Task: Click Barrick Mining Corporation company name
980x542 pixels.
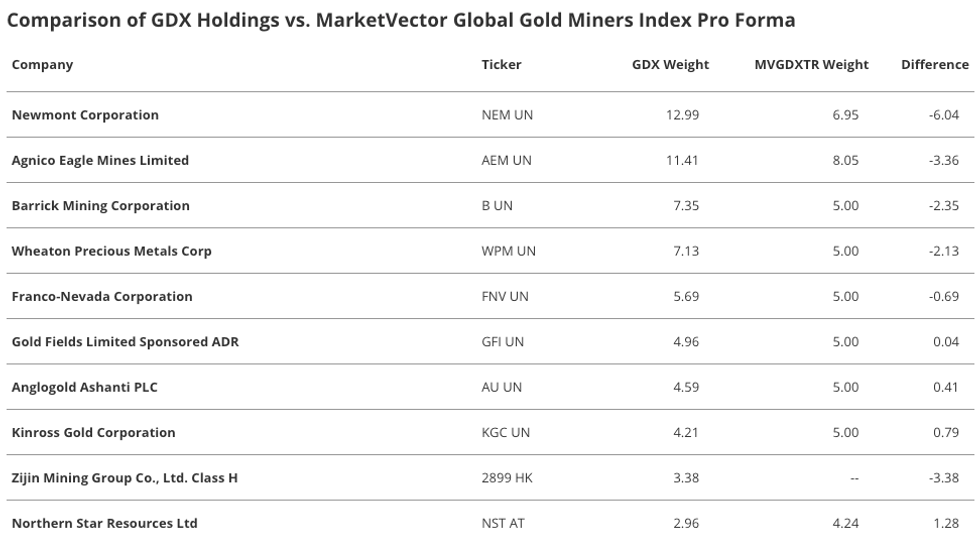Action: pos(100,206)
